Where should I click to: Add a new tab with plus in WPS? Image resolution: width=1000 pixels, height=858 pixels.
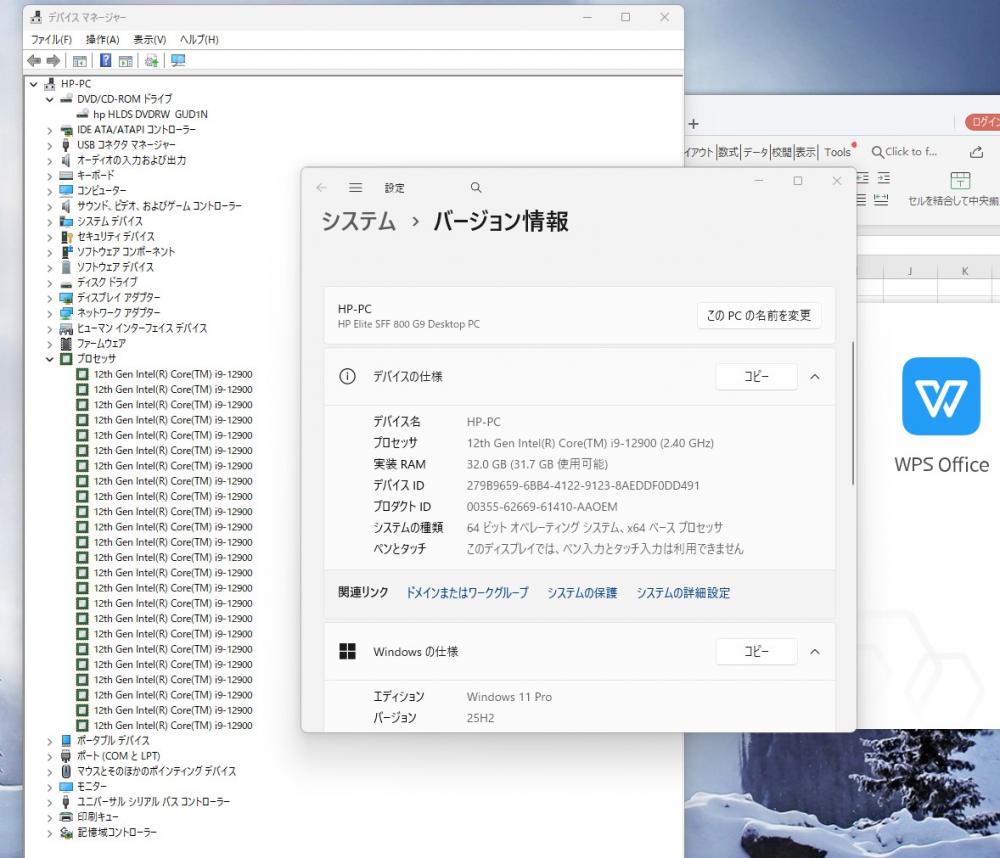693,124
